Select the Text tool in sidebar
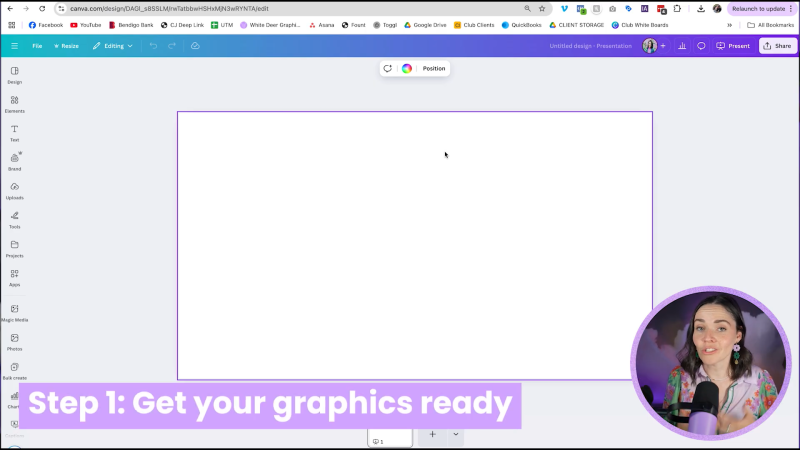The width and height of the screenshot is (800, 450). 14,133
